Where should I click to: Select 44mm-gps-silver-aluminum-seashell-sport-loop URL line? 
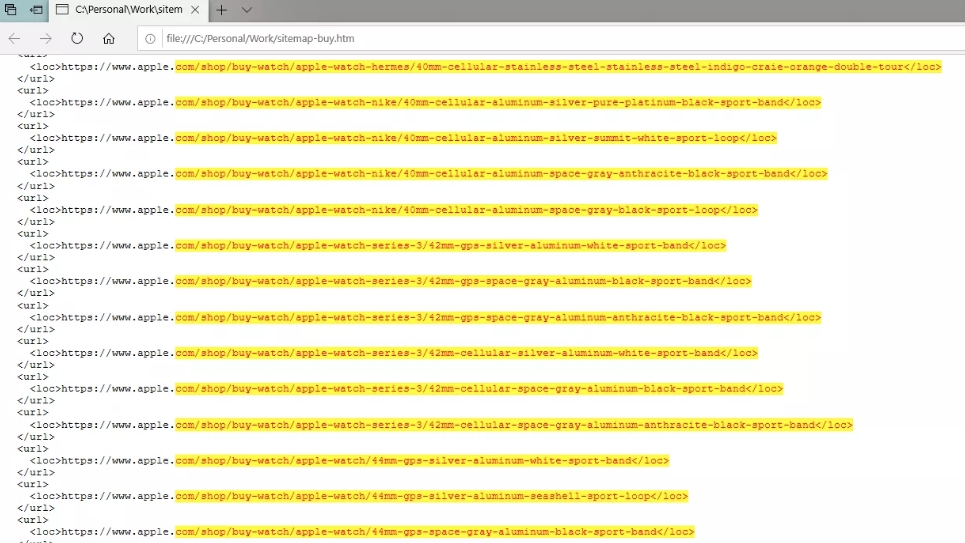point(359,497)
